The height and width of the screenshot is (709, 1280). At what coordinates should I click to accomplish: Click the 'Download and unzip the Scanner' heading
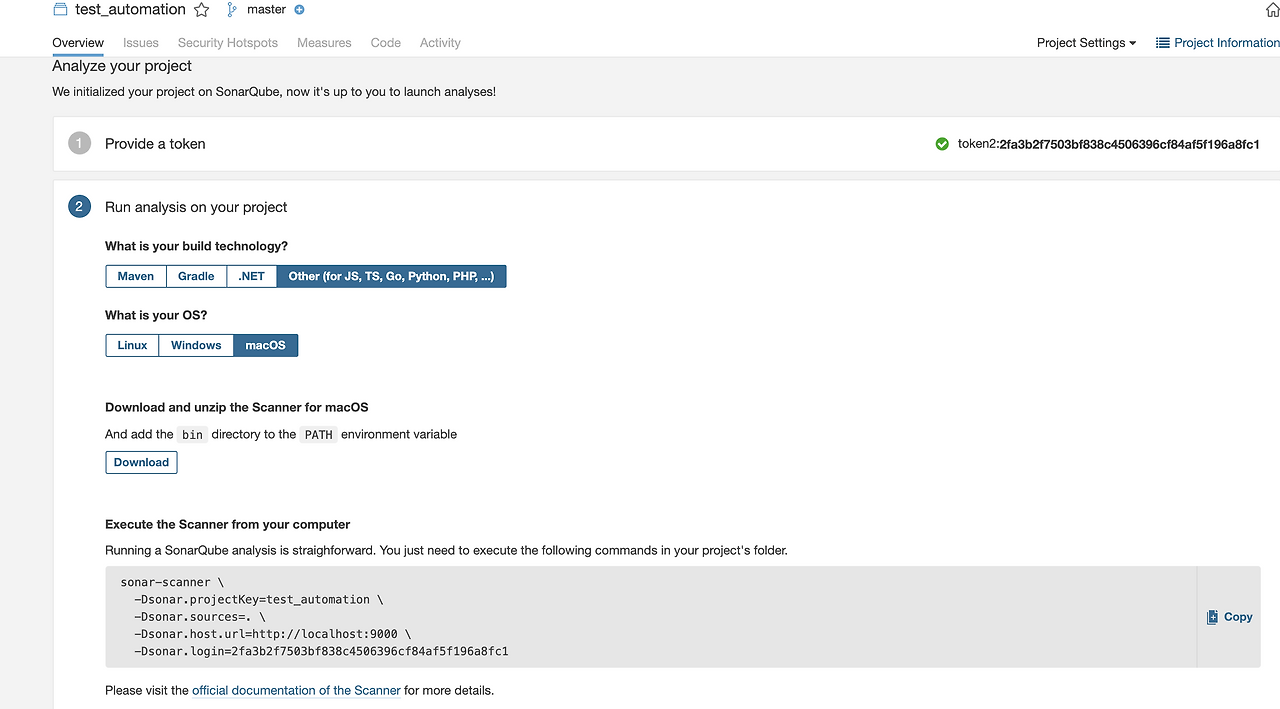(237, 407)
